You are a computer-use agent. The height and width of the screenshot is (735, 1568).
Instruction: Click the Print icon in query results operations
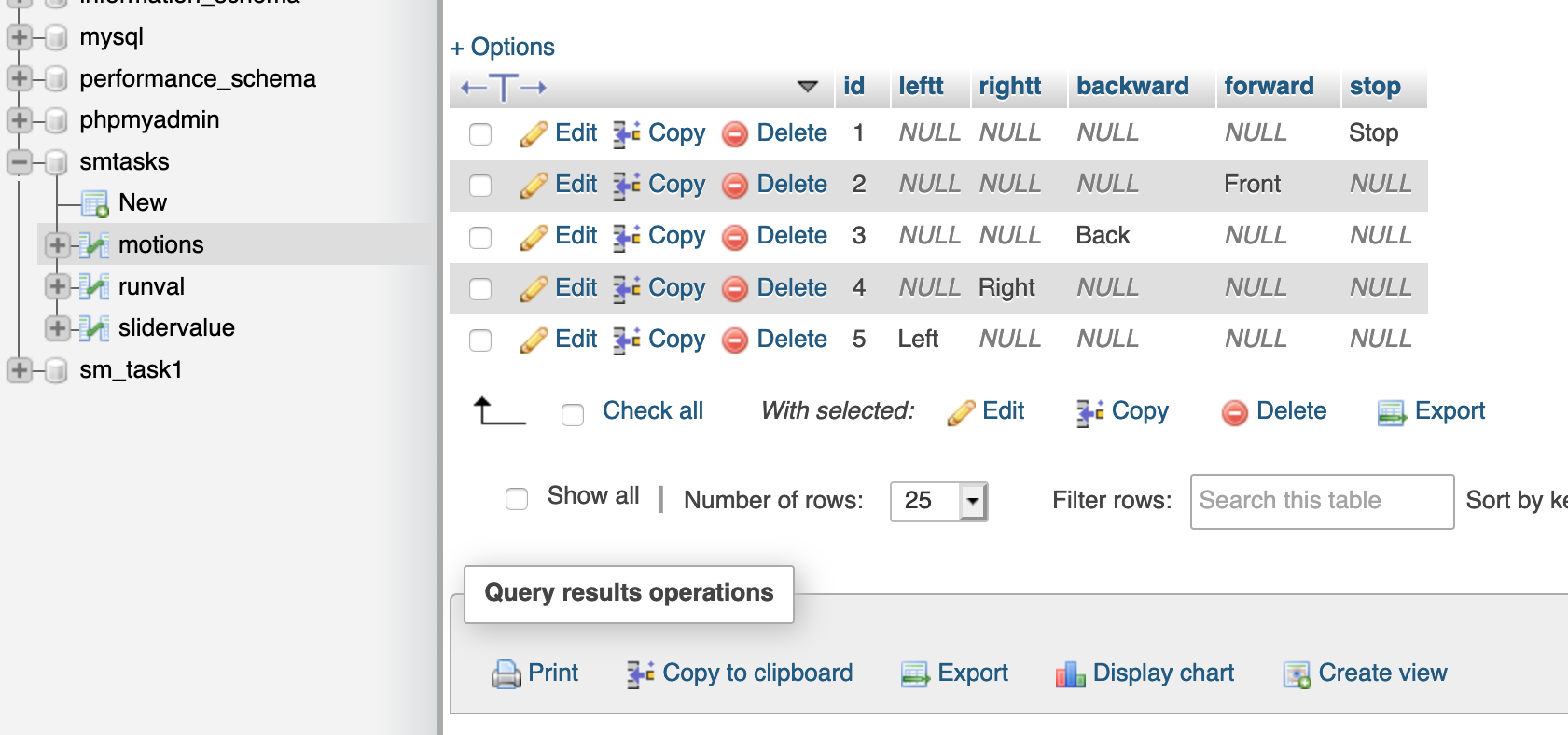coord(506,673)
